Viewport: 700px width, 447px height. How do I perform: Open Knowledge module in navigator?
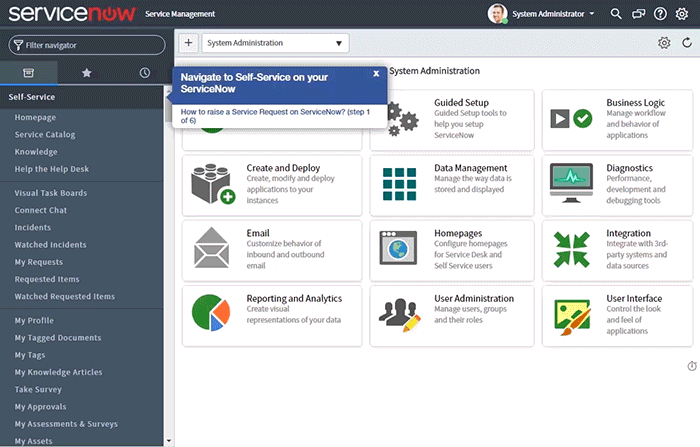point(36,152)
